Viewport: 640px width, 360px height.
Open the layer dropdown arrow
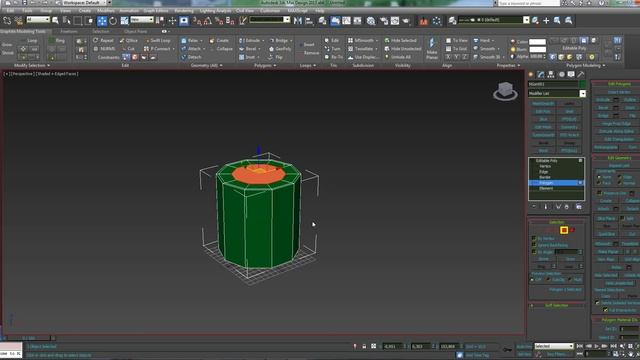tap(526, 20)
